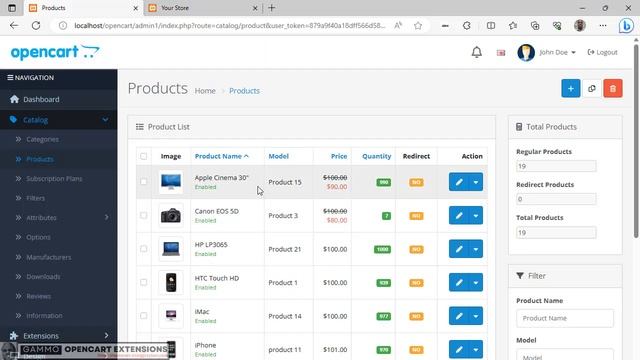640x360 pixels.
Task: Edit iMac with pencil button
Action: (459, 316)
